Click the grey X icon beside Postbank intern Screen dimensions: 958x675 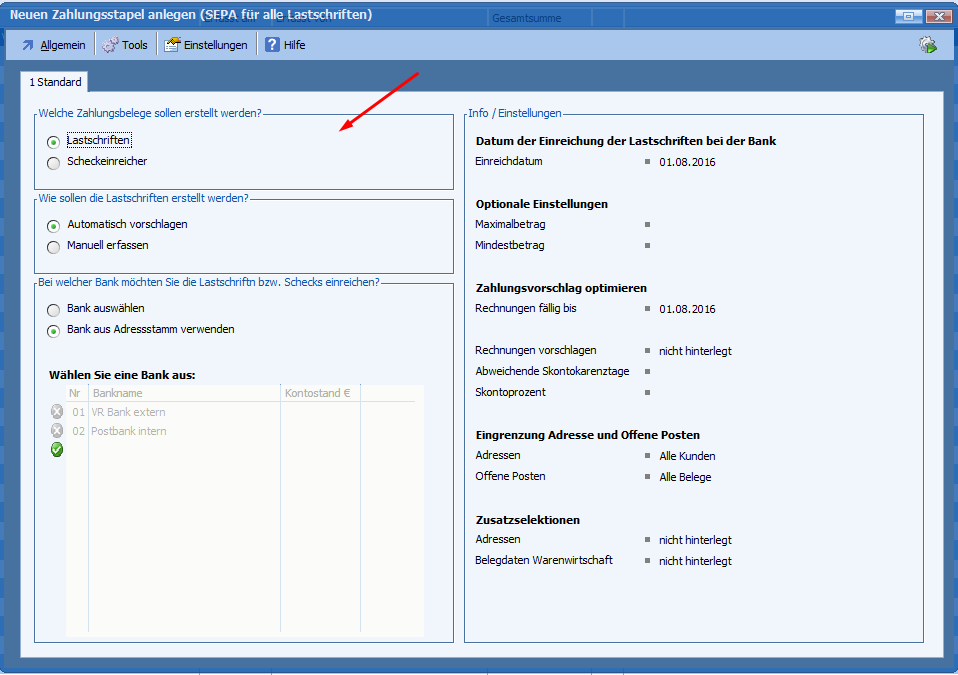57,431
